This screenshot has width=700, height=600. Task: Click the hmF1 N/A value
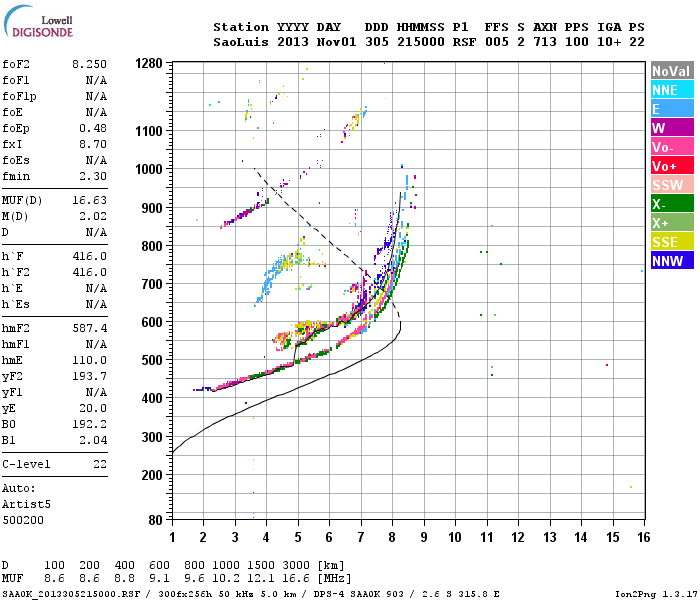point(96,344)
